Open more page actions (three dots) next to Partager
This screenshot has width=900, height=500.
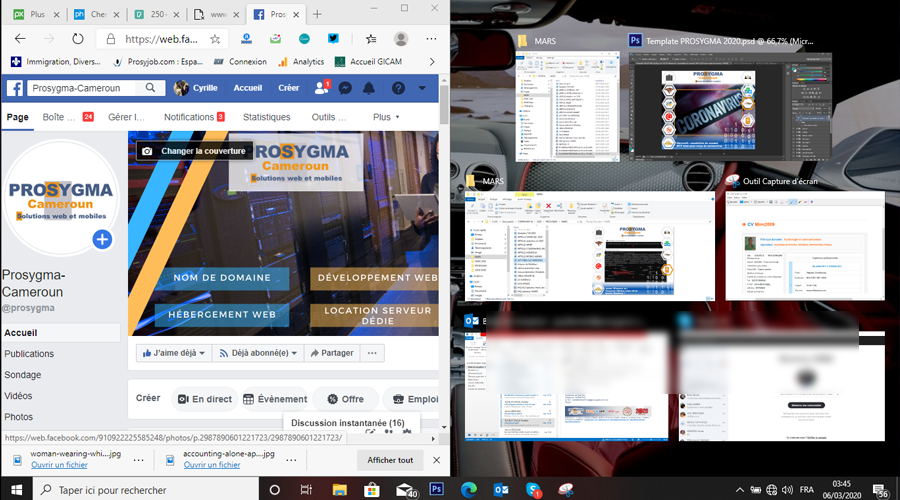tap(372, 352)
